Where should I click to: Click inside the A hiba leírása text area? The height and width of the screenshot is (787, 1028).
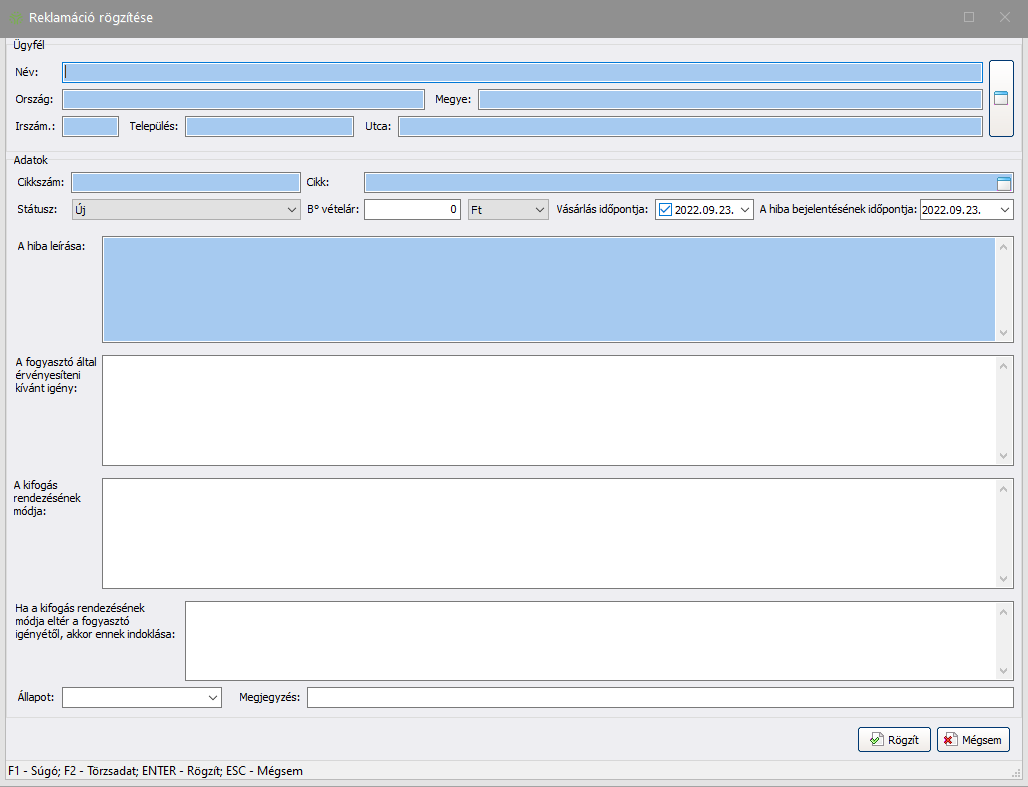(549, 289)
